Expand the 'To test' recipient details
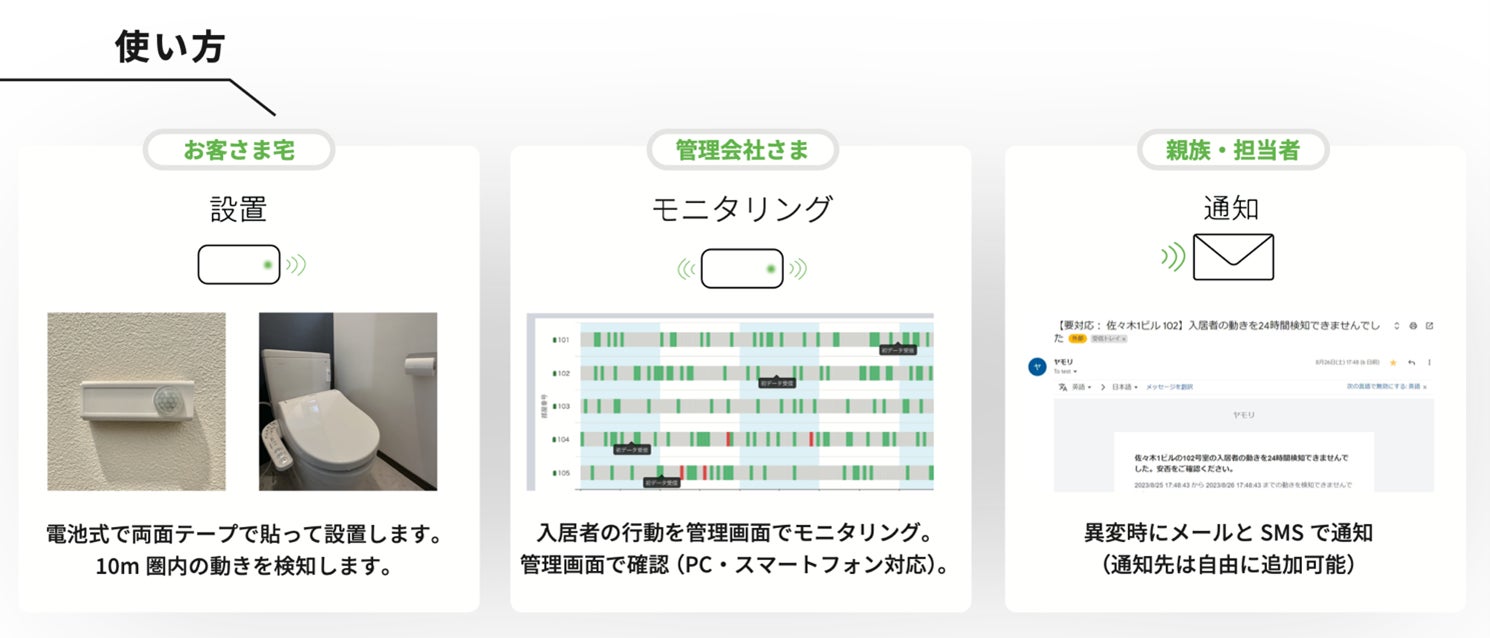 (1068, 371)
